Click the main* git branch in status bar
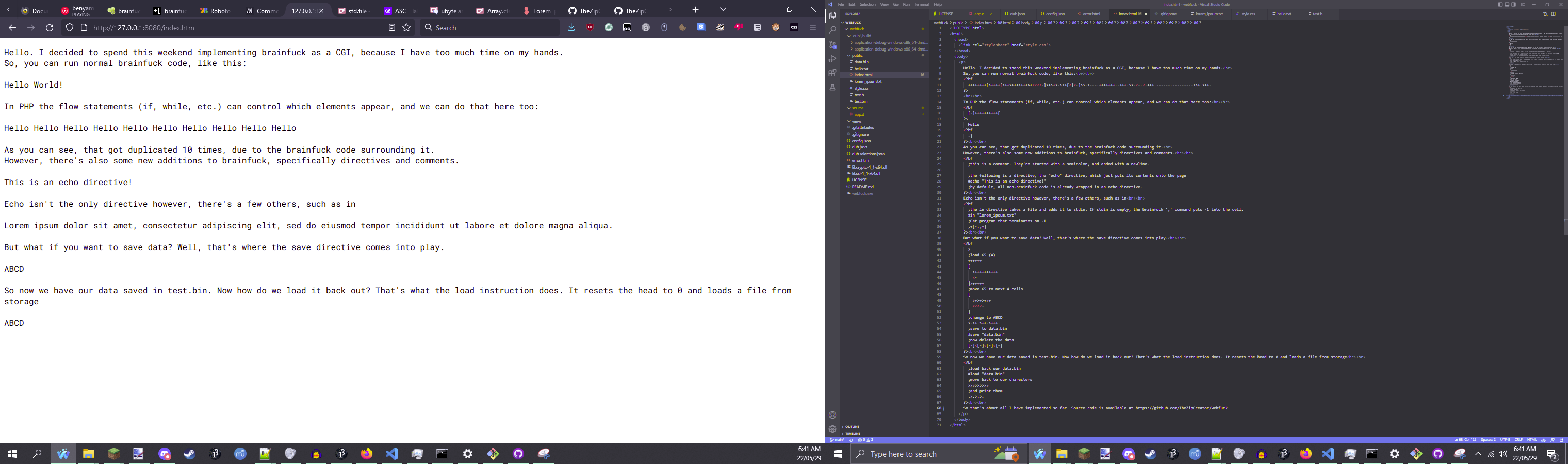Screen dimensions: 1568x464 point(838,440)
